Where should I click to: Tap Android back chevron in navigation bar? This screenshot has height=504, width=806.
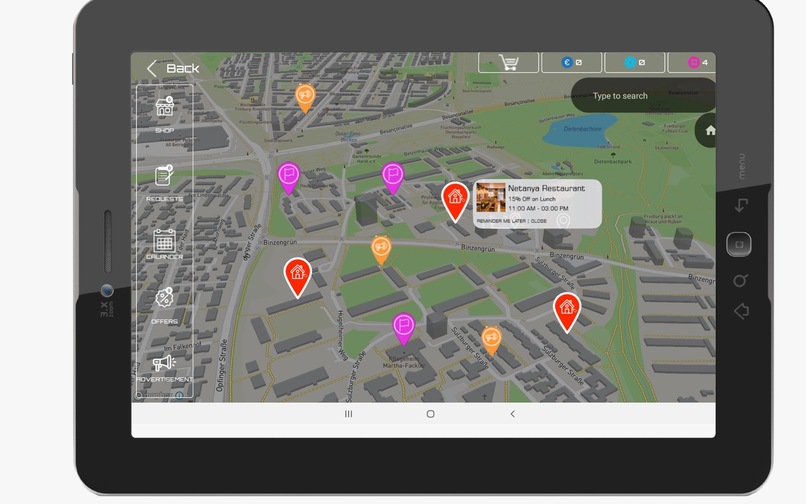coord(512,414)
